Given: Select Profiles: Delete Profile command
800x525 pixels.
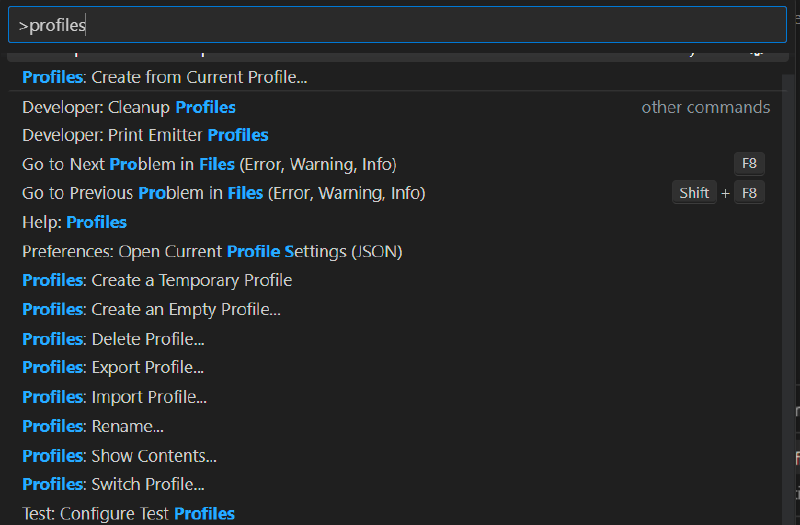Looking at the screenshot, I should point(113,339).
